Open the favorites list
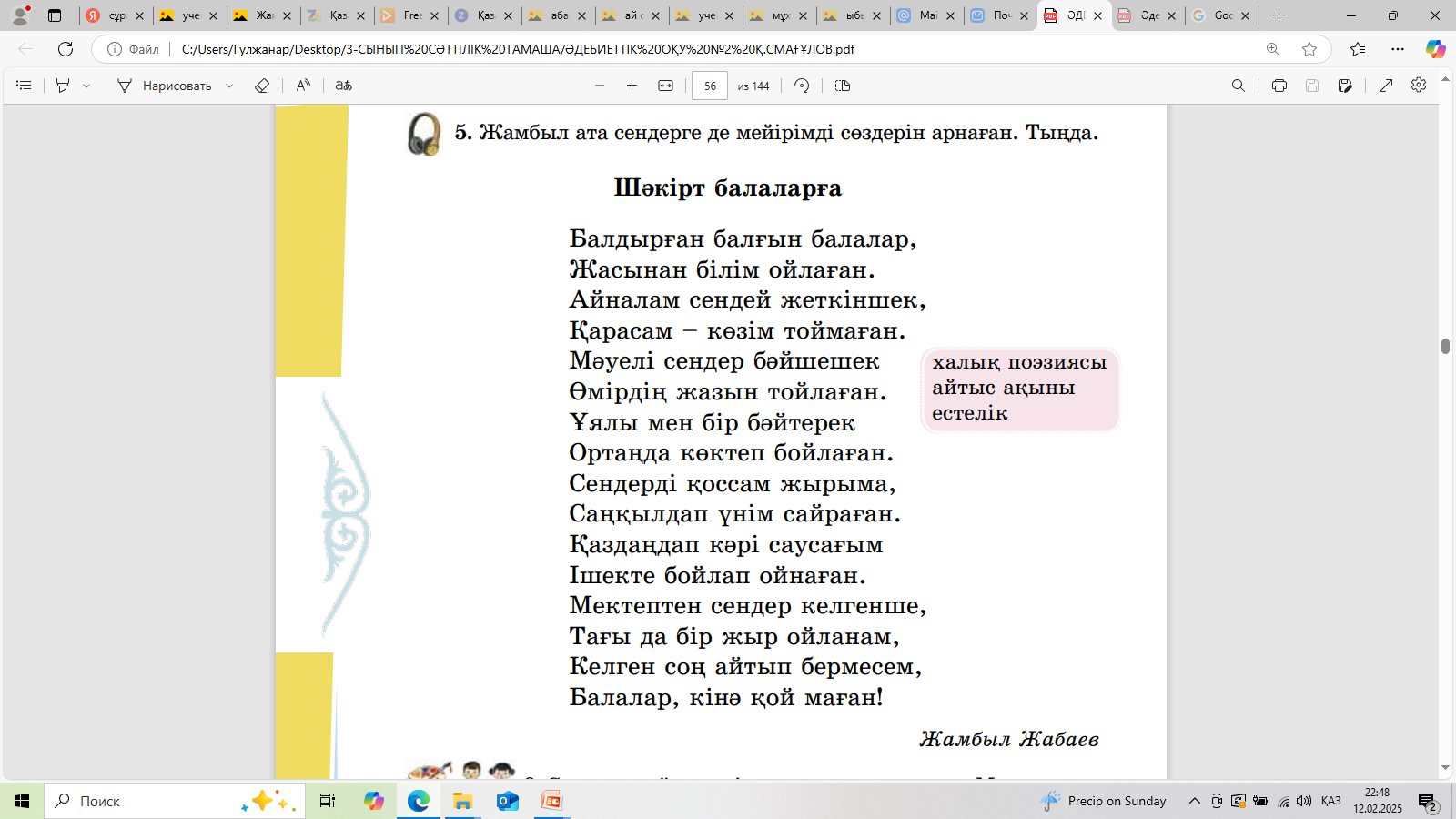The image size is (1456, 819). 1358,49
